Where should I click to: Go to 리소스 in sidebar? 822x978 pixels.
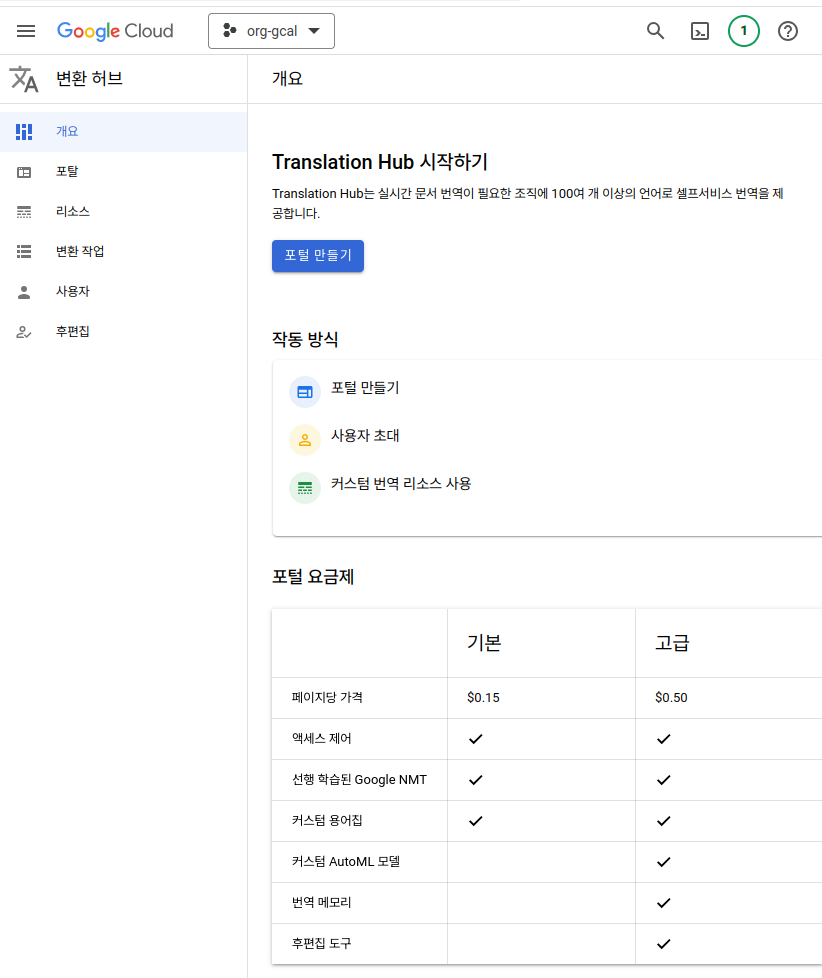[x=72, y=212]
